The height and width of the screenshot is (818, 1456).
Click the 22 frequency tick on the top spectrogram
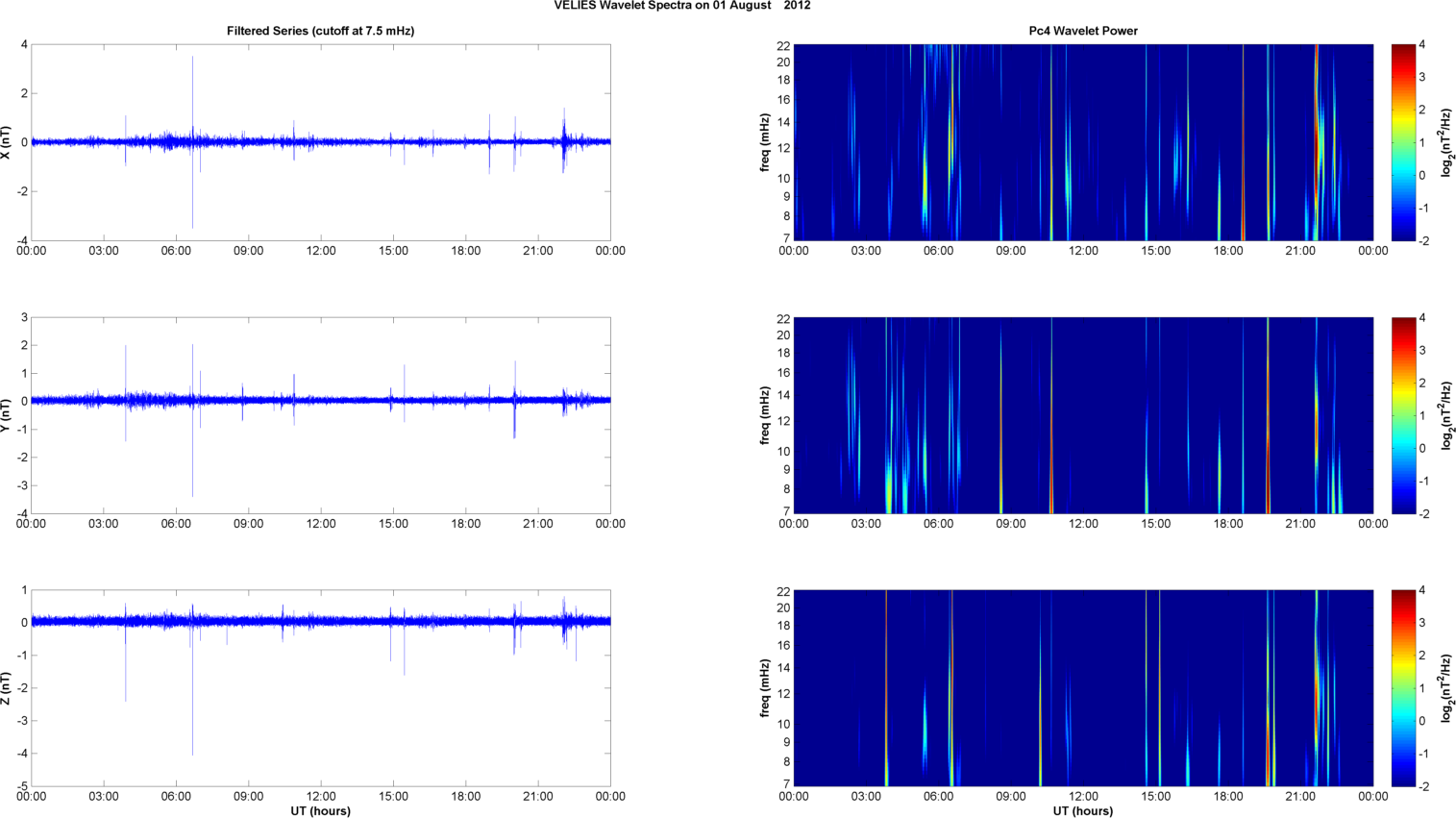[783, 44]
